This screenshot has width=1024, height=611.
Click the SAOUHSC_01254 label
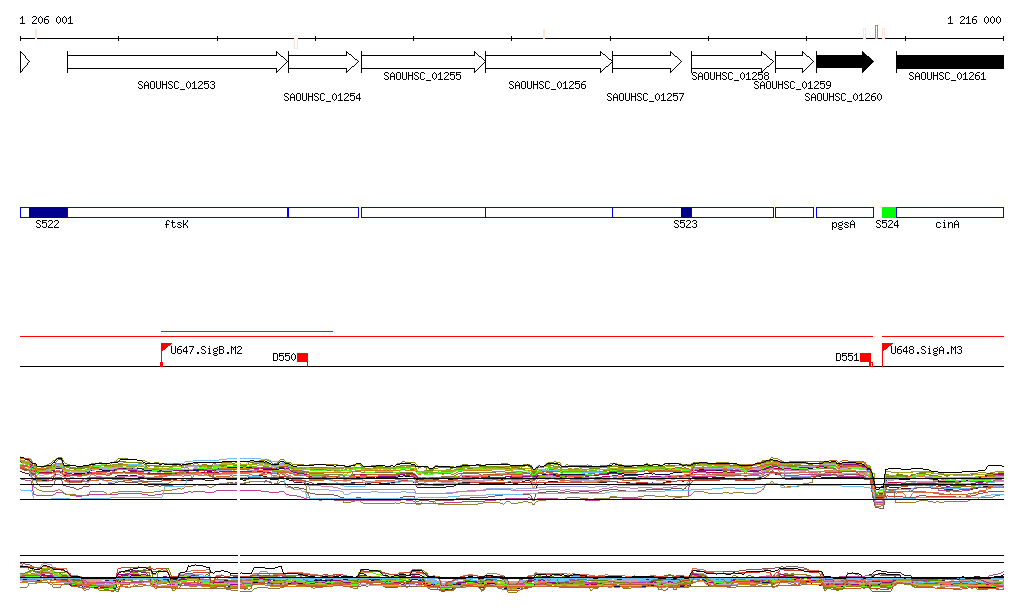click(x=322, y=97)
